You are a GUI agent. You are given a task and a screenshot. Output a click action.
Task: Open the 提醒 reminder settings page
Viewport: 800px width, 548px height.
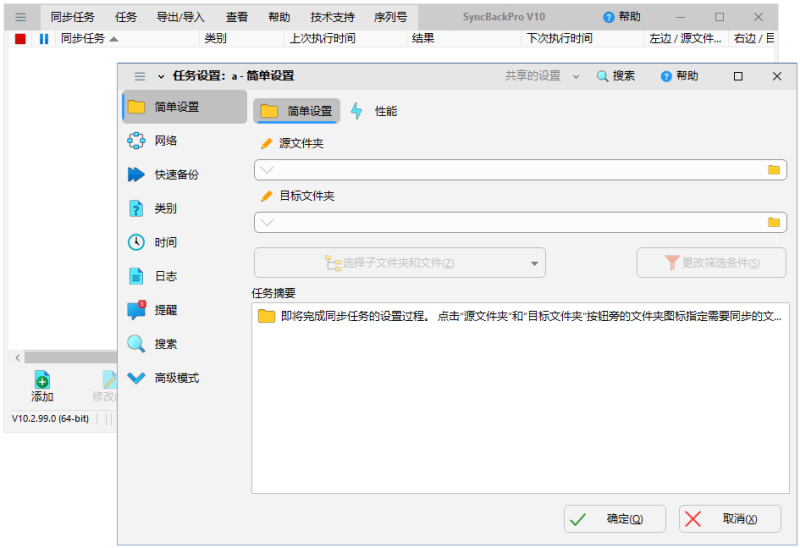pos(185,310)
